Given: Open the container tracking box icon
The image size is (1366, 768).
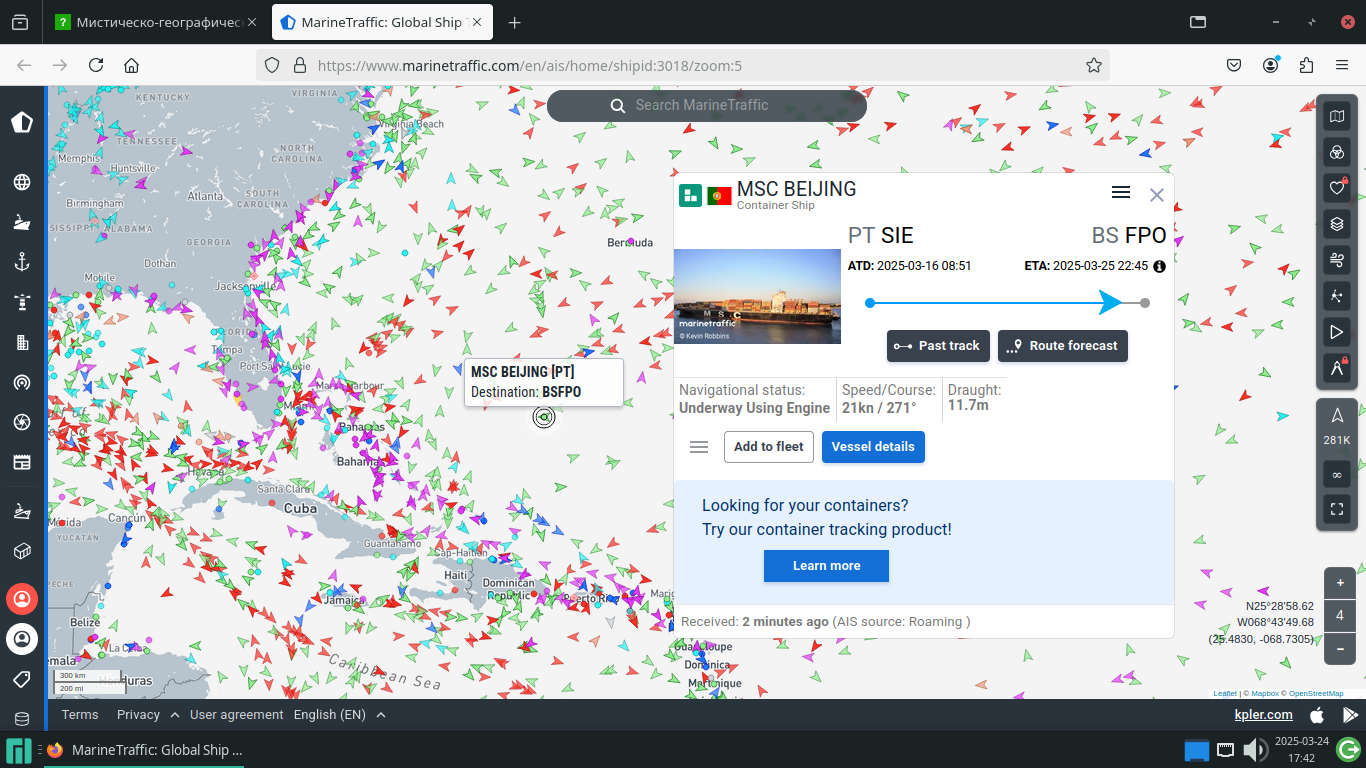Looking at the screenshot, I should (22, 551).
